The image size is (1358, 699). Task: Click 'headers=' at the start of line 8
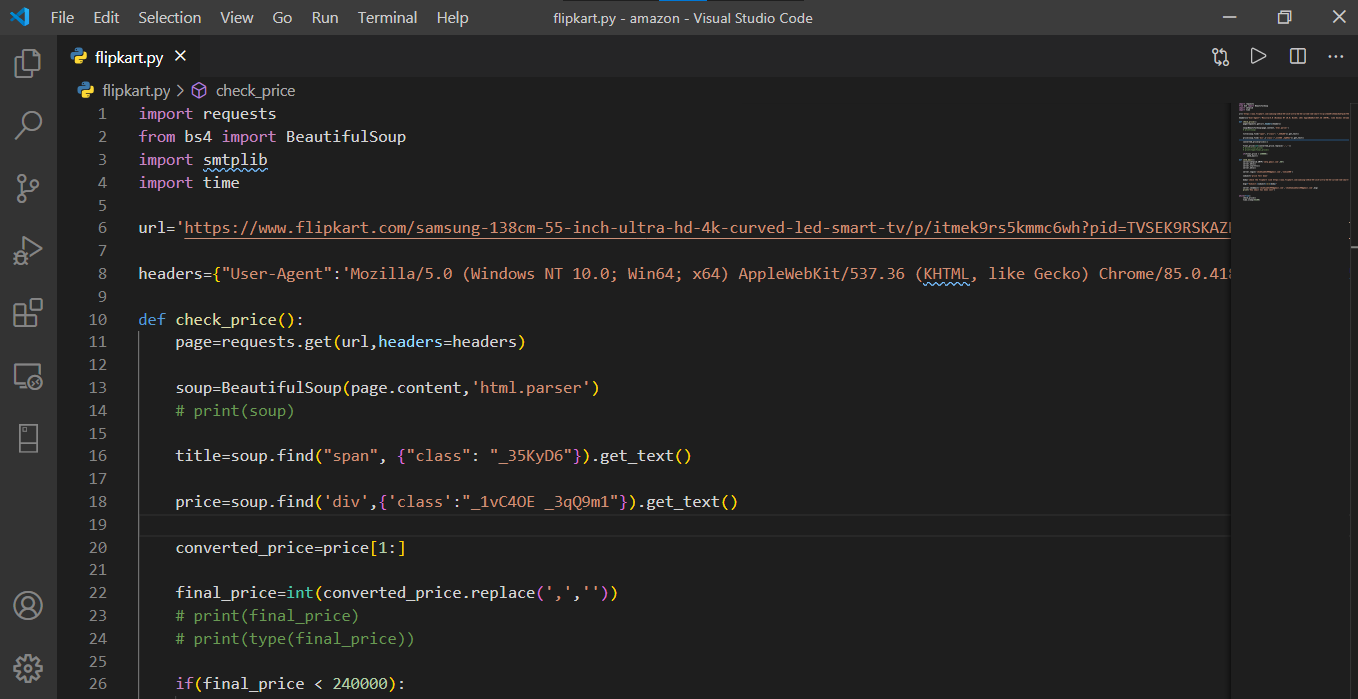175,274
